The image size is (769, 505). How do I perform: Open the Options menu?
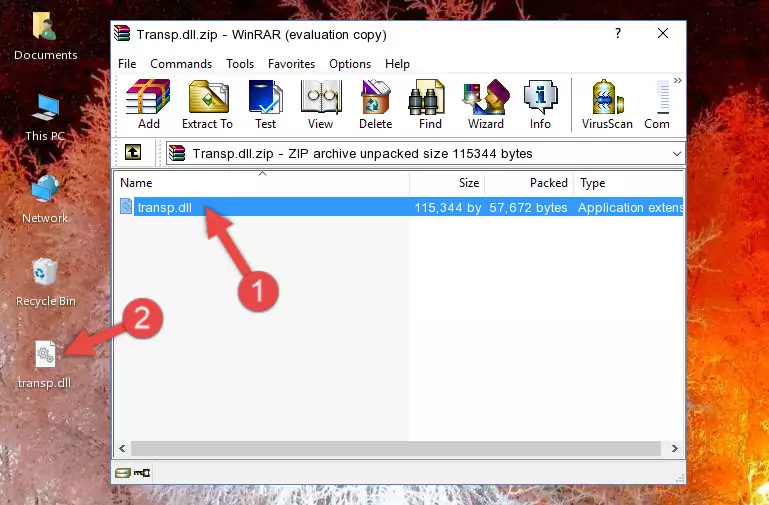pos(350,64)
